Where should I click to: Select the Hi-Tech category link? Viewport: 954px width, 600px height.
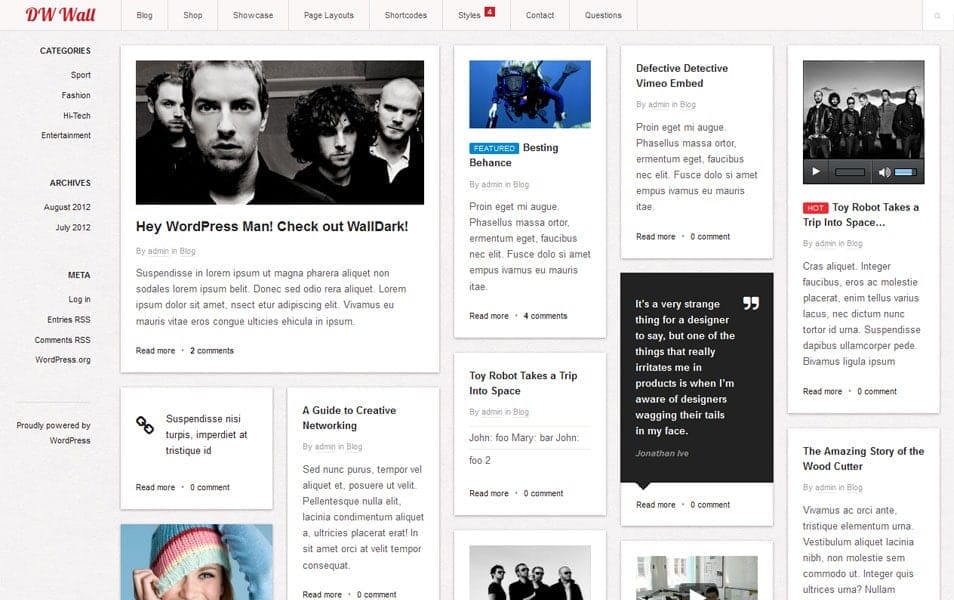coord(77,116)
